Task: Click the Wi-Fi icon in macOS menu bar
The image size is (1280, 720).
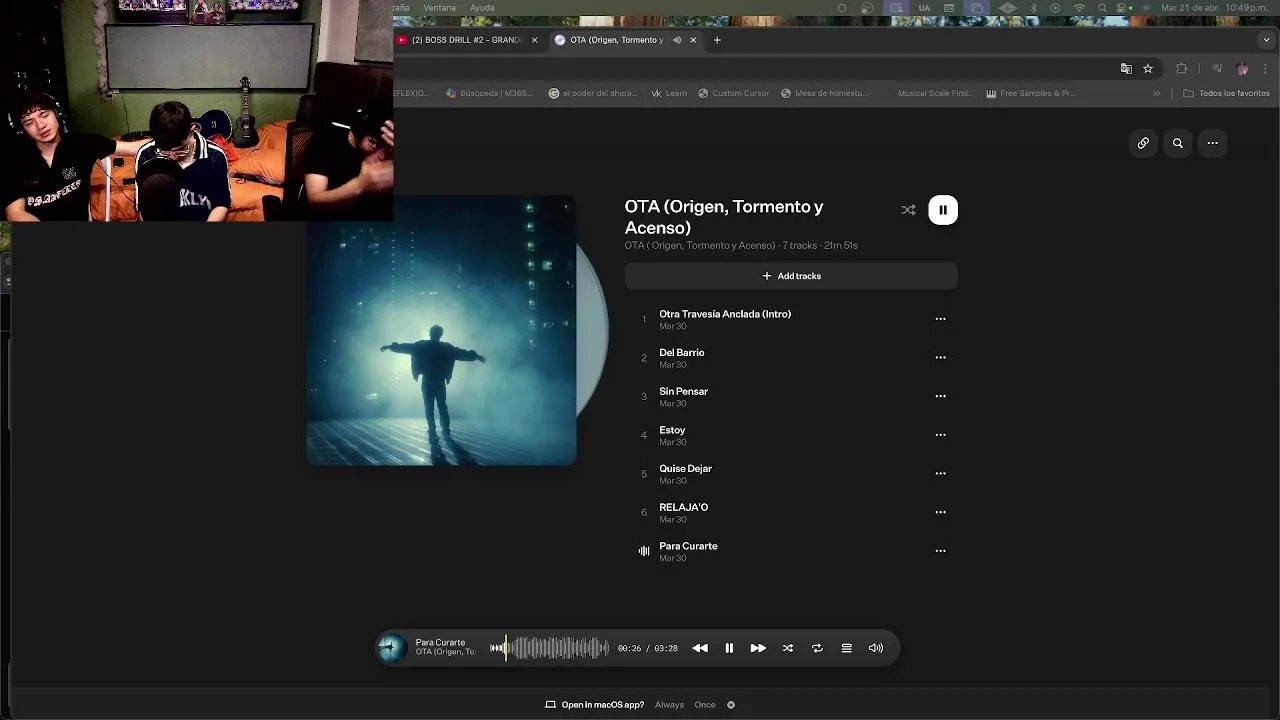Action: tap(1079, 8)
